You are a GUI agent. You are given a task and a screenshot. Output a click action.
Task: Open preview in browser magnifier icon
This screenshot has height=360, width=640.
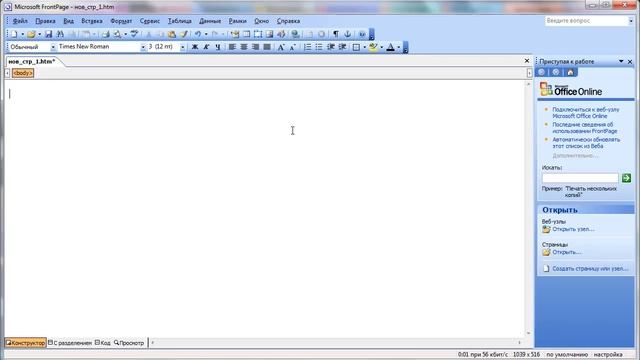118,34
